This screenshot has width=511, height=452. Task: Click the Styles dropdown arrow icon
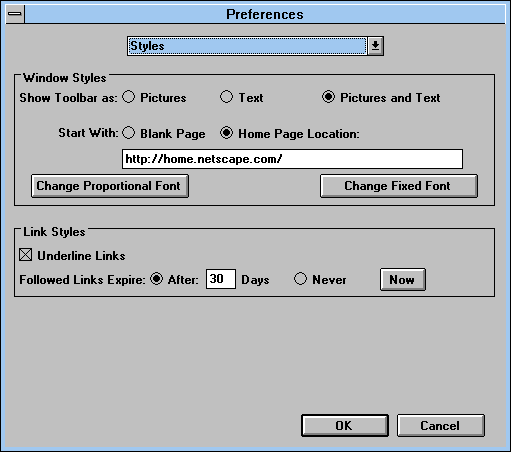(x=375, y=46)
